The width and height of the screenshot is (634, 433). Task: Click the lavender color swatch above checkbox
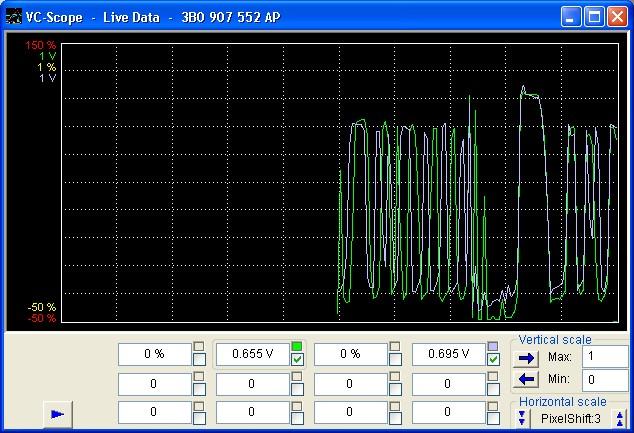[493, 347]
